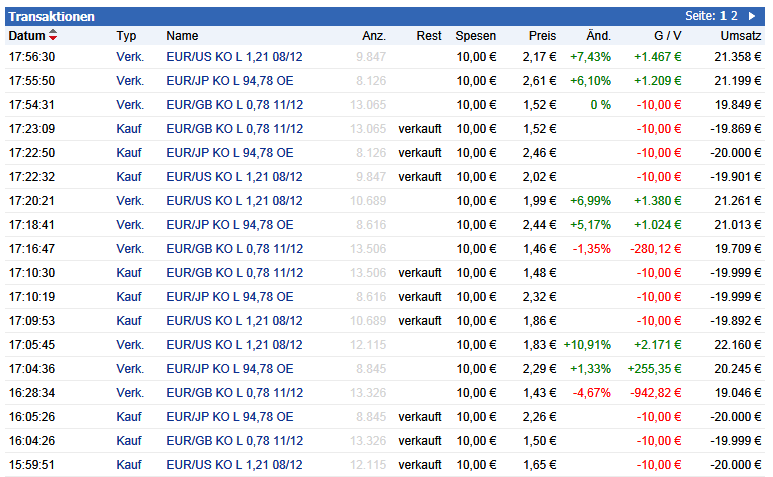Select the 2,17 € price value
Image resolution: width=773 pixels, height=477 pixels.
click(539, 57)
